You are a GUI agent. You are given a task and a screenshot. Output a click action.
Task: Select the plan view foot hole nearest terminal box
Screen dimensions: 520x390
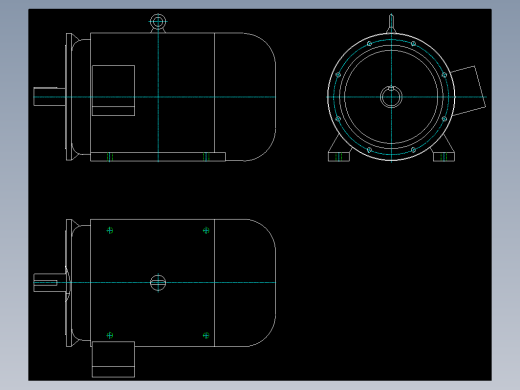click(110, 335)
